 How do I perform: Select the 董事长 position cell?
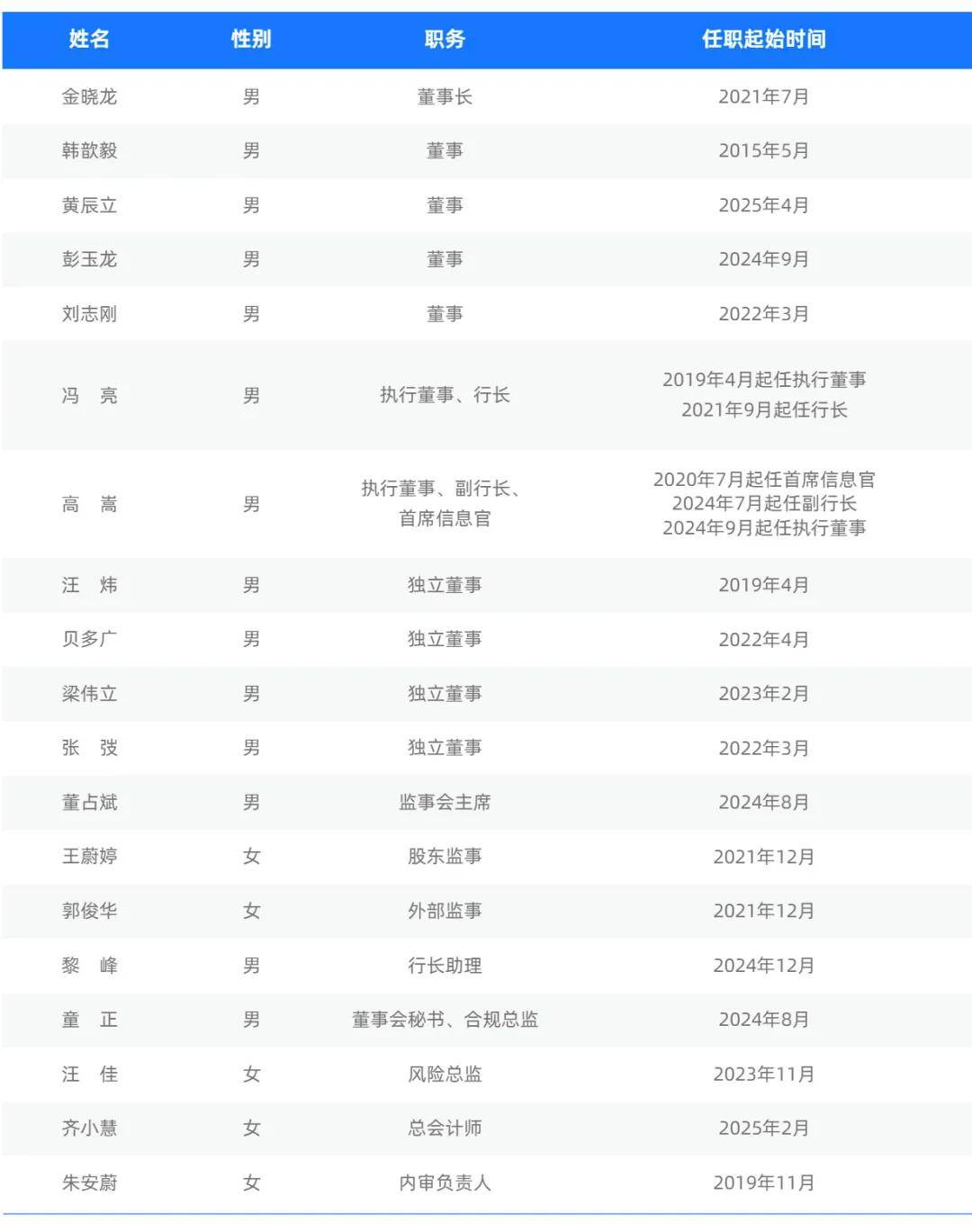[445, 96]
